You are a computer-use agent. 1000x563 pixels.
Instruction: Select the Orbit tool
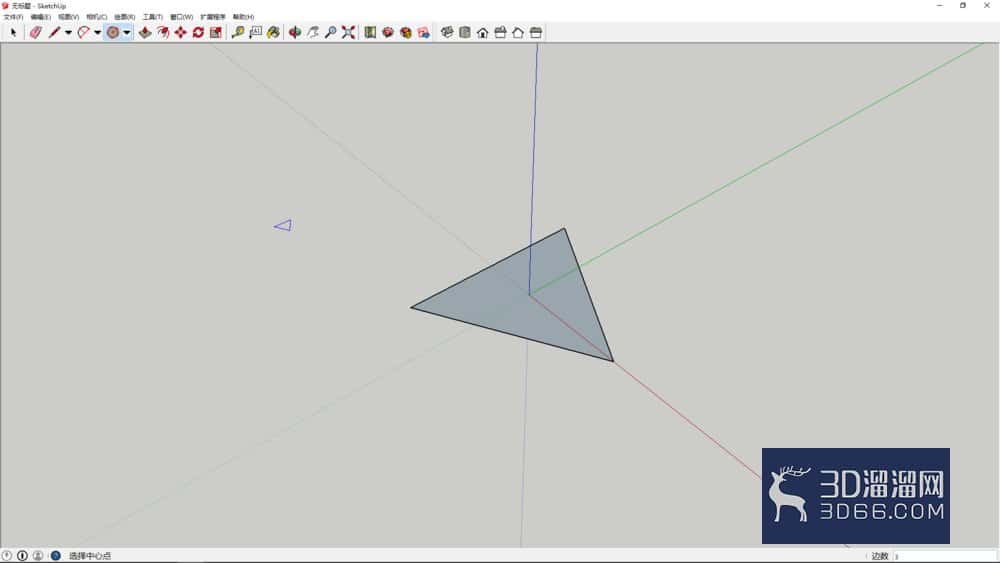click(295, 33)
